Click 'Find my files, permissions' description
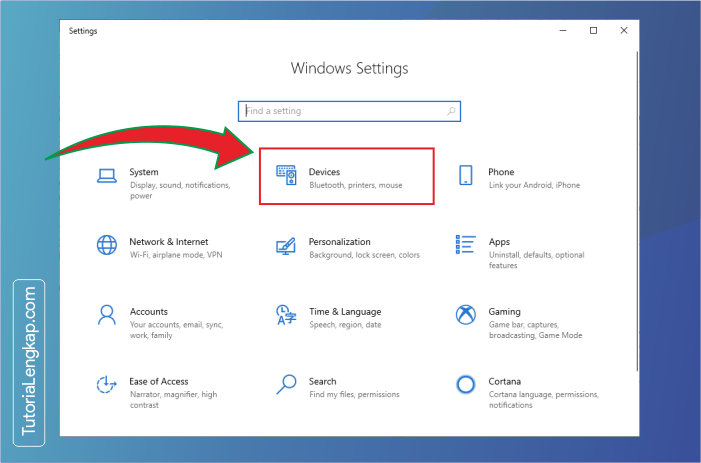 pos(354,394)
